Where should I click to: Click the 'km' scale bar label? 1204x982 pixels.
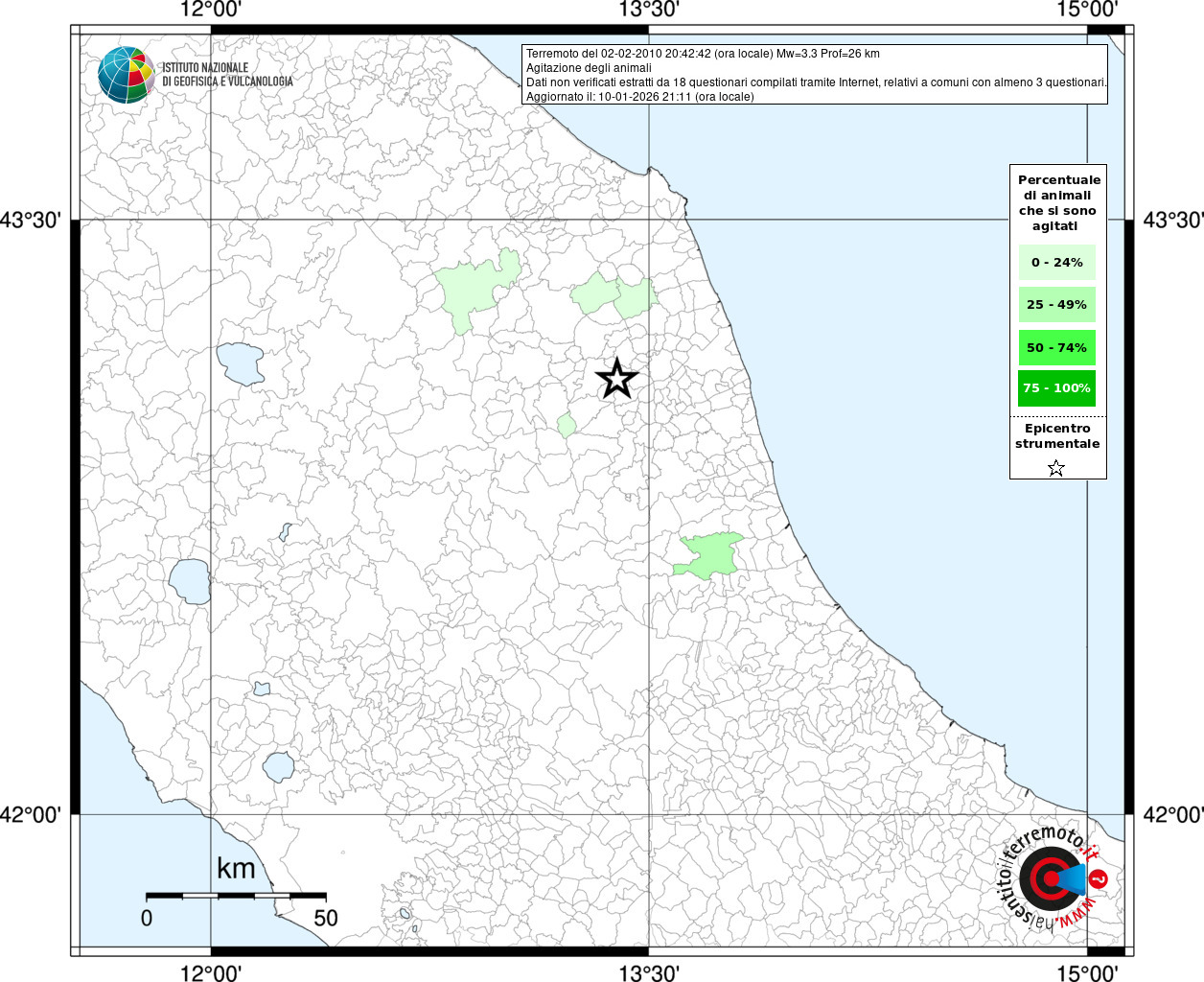pyautogui.click(x=236, y=869)
